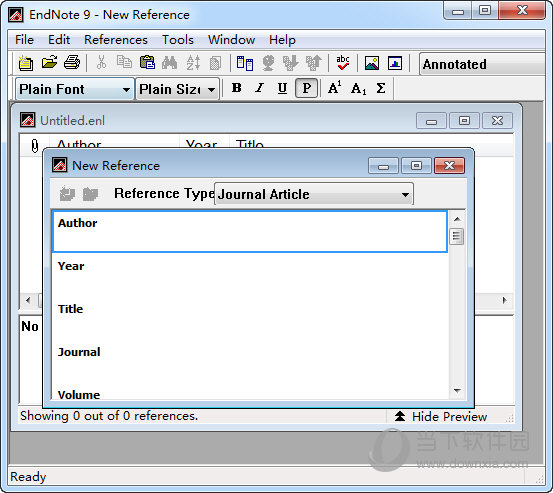
Task: Open the Help menu
Action: (282, 40)
